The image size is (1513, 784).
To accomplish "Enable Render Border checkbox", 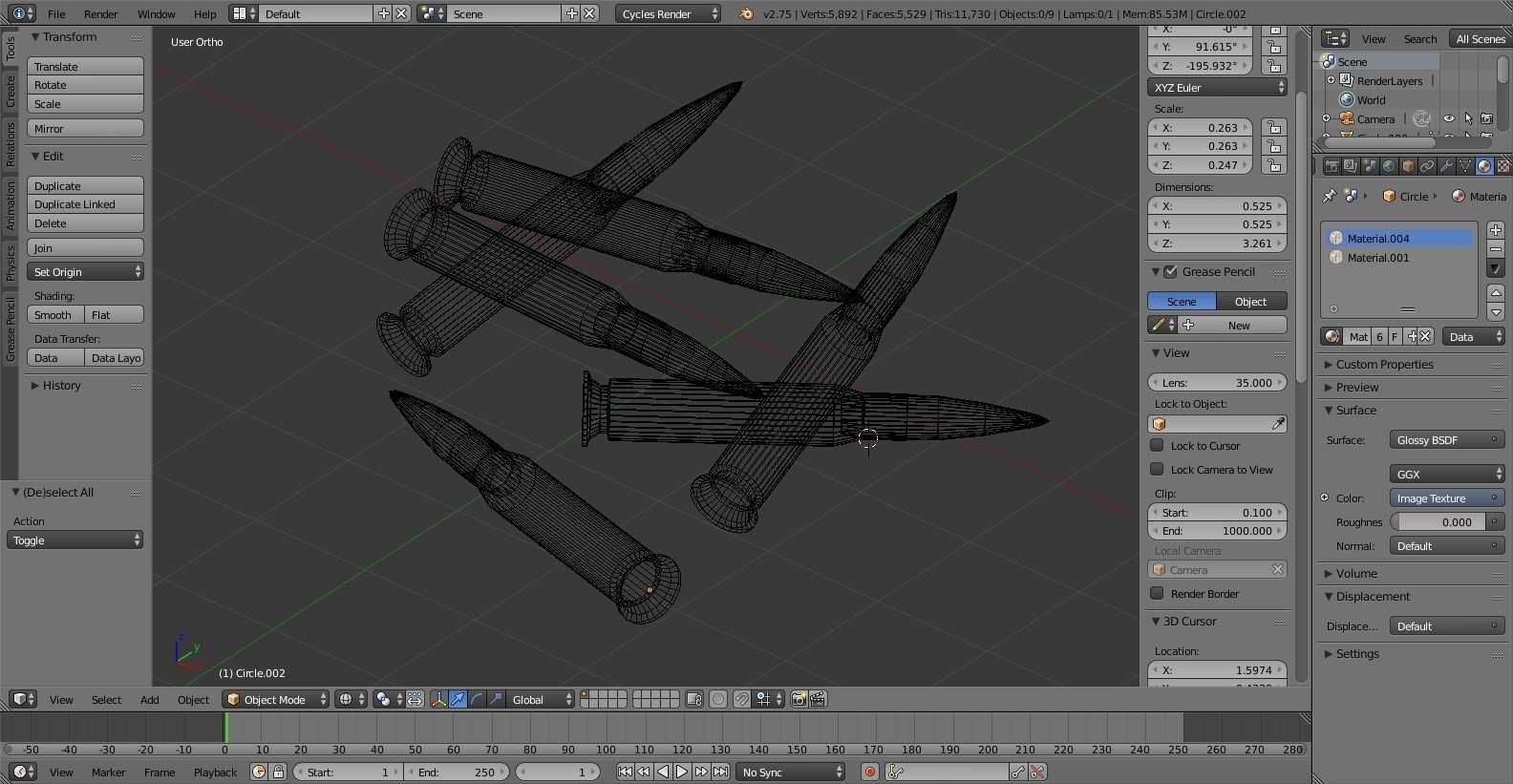I will (x=1157, y=594).
